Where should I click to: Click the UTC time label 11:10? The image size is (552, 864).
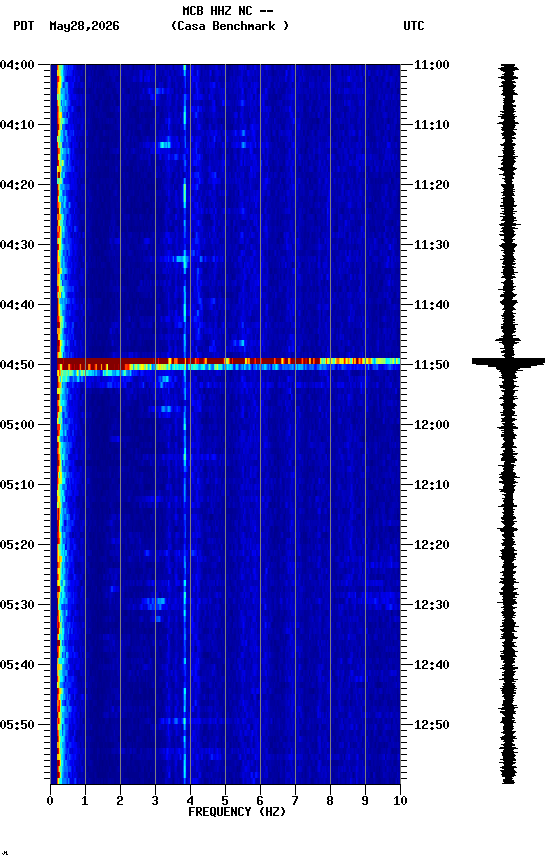(x=432, y=125)
